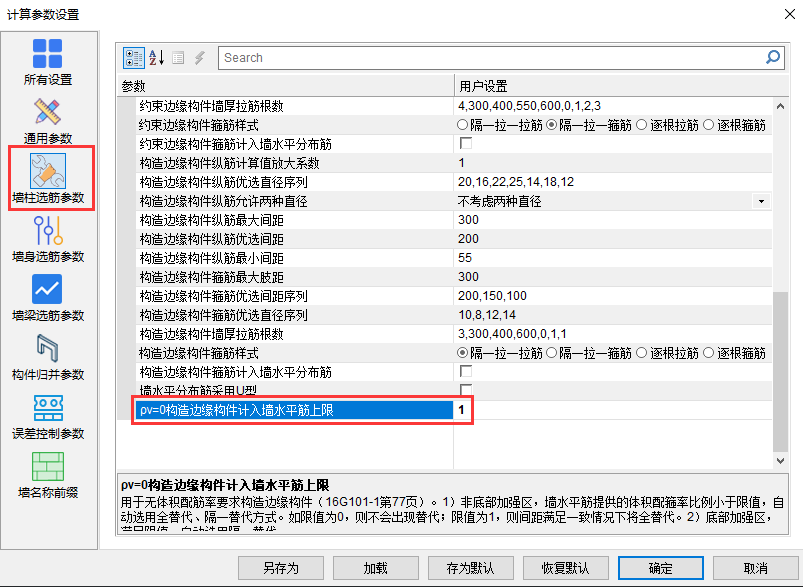Image resolution: width=803 pixels, height=587 pixels.
Task: Click 另存为 button
Action: [x=281, y=568]
